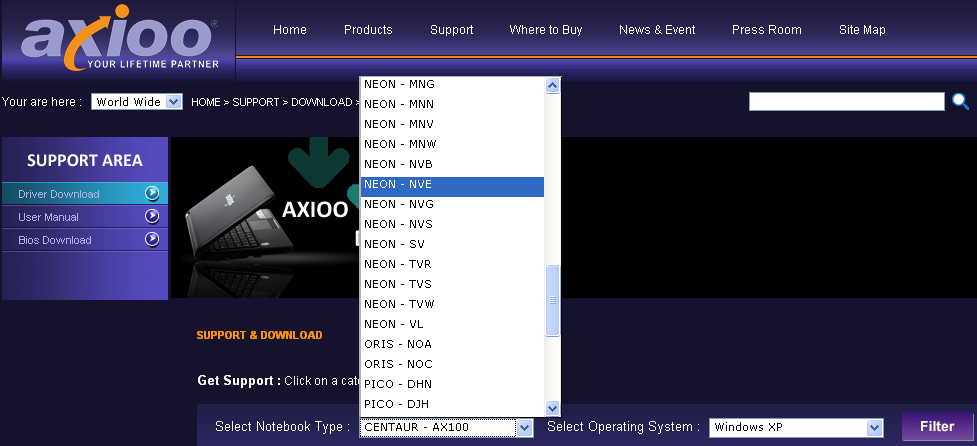977x446 pixels.
Task: Open User Manual in Support Area
Action: [x=85, y=217]
